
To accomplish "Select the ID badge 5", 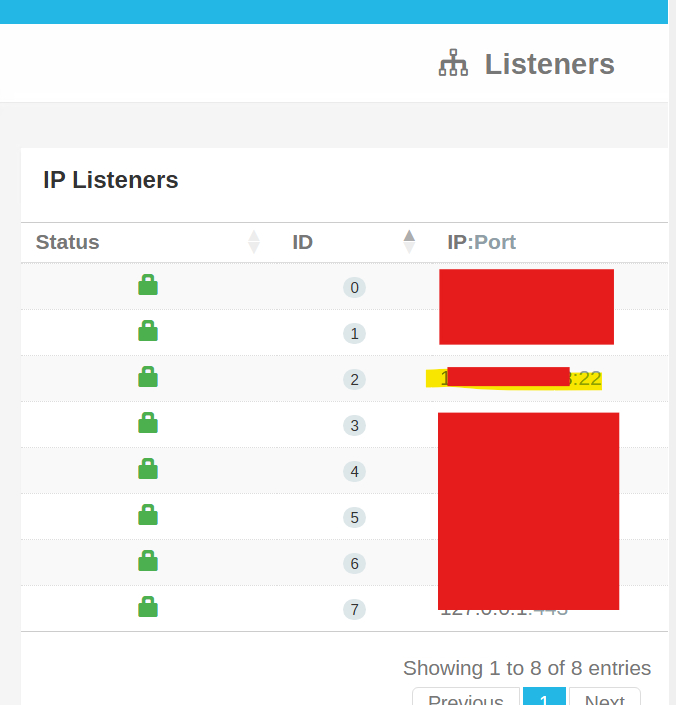I will click(x=354, y=518).
